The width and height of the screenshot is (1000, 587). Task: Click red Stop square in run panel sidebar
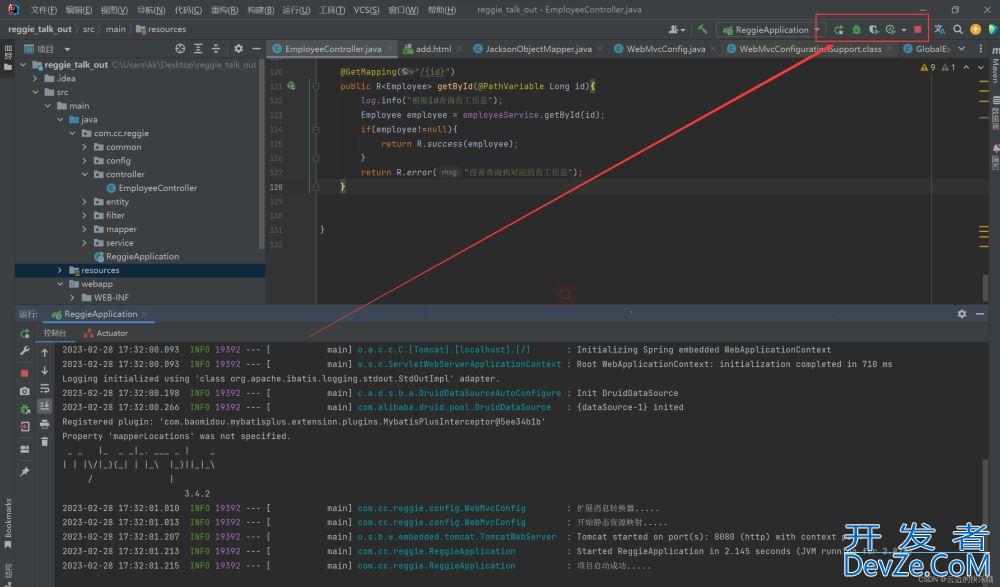[x=25, y=373]
